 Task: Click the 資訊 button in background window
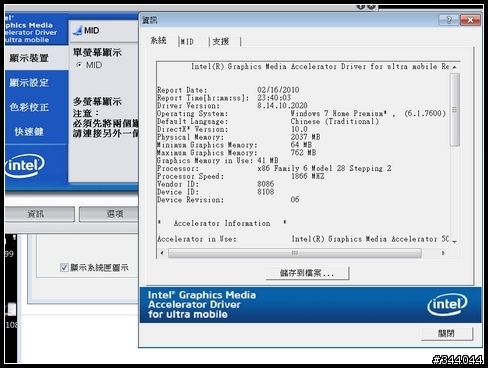click(39, 214)
